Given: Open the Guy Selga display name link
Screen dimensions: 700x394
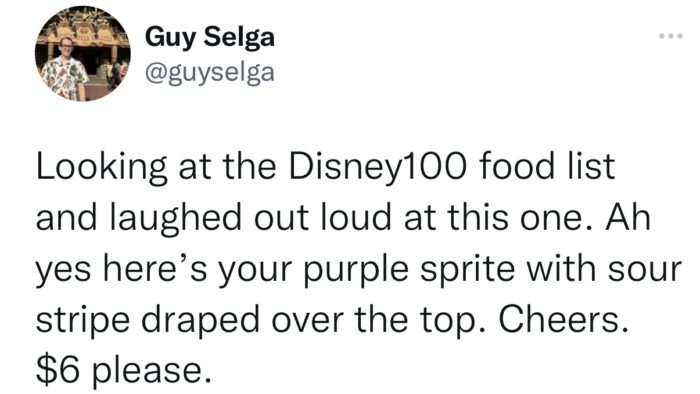Looking at the screenshot, I should (x=210, y=36).
